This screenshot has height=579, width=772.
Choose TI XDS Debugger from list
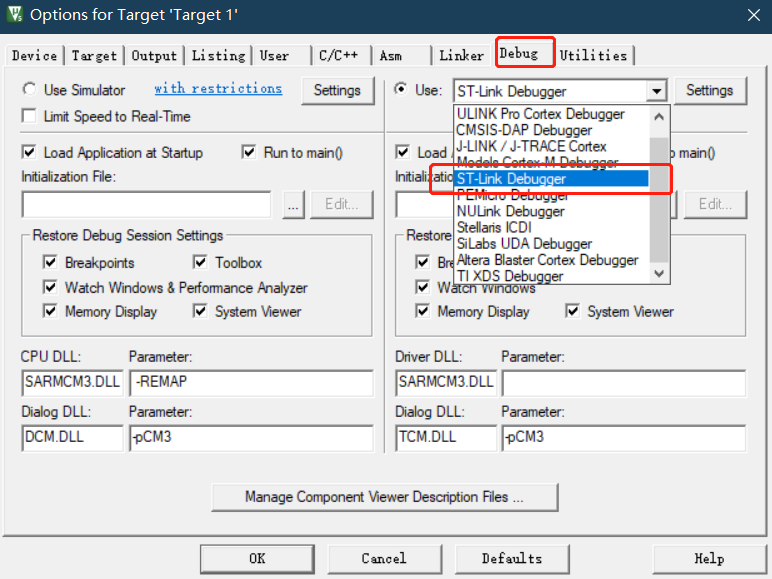coord(551,276)
